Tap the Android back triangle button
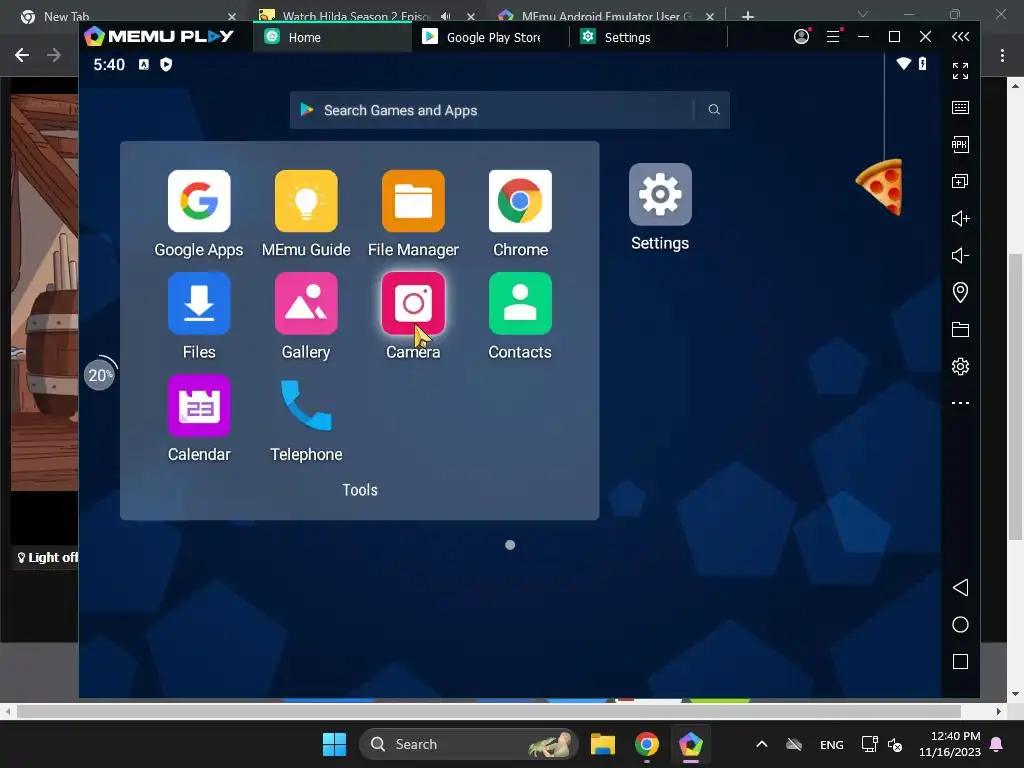 pos(960,587)
